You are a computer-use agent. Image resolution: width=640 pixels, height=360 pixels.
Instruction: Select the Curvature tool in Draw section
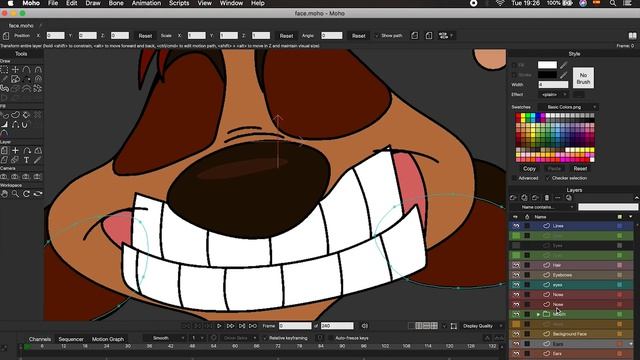tap(38, 70)
